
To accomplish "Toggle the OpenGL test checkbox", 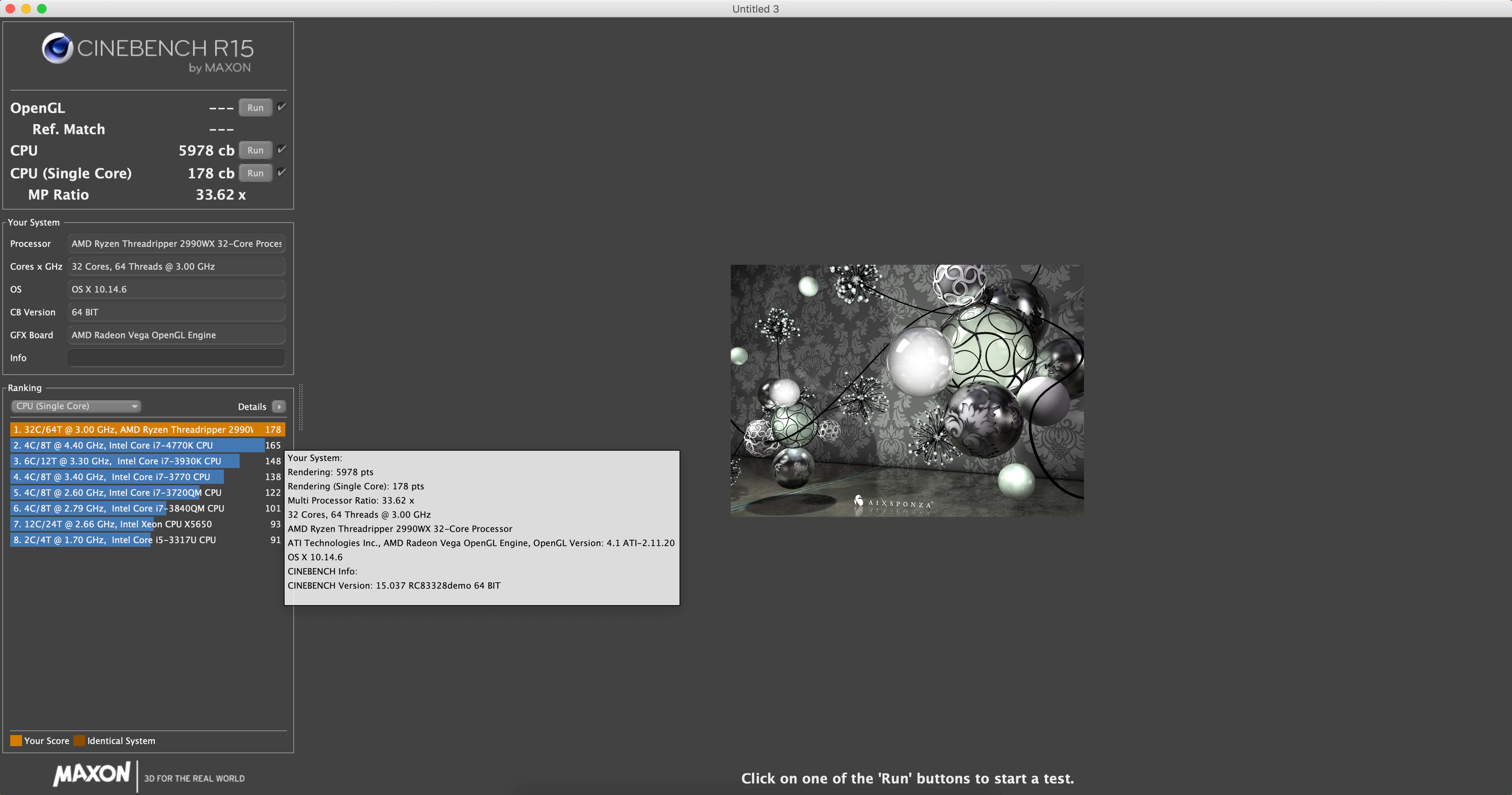I will coord(282,107).
